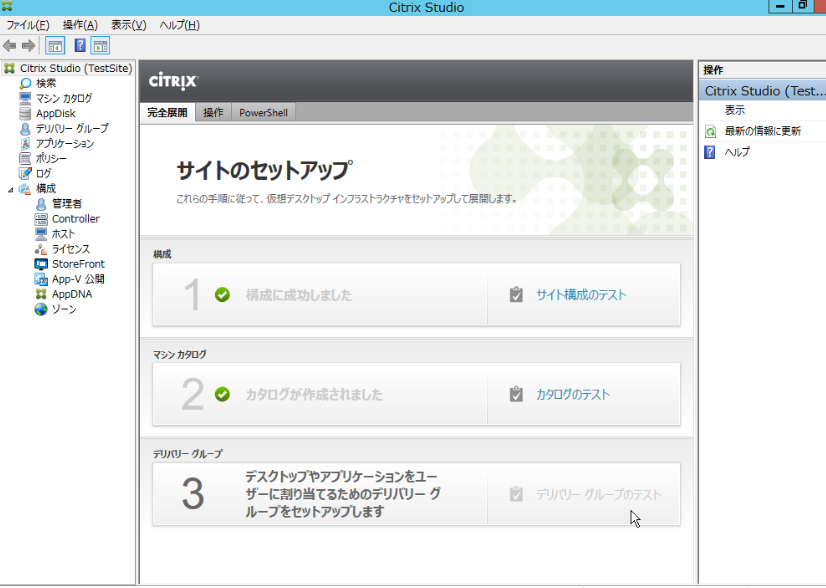Switch to the 操作 tab
This screenshot has height=588, width=826.
[213, 112]
